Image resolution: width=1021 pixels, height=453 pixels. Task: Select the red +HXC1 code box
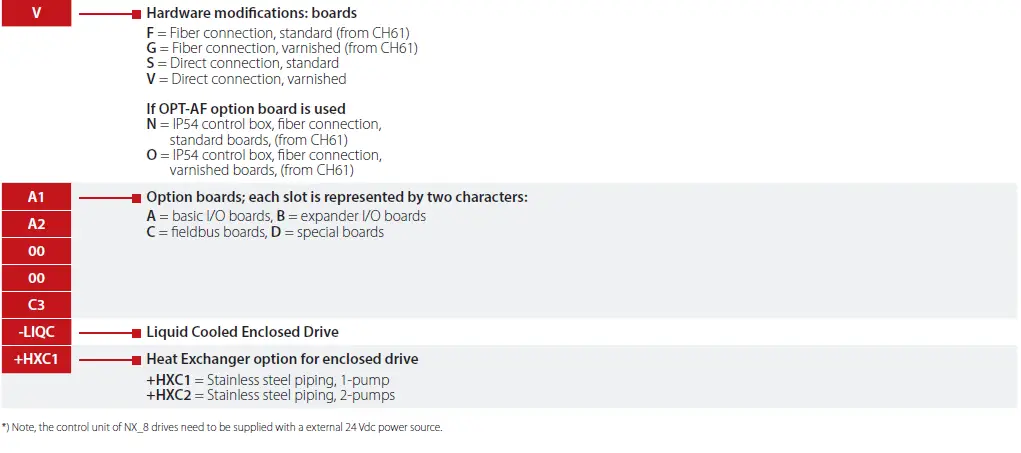[36, 359]
